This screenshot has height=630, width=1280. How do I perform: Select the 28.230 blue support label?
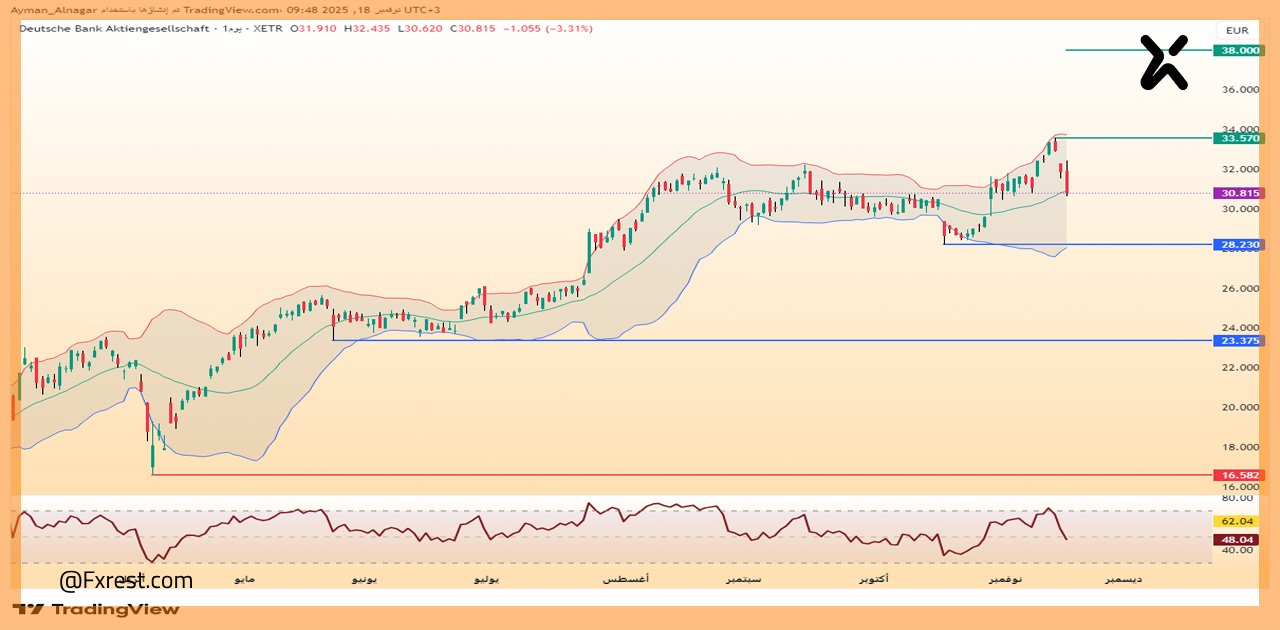point(1237,244)
